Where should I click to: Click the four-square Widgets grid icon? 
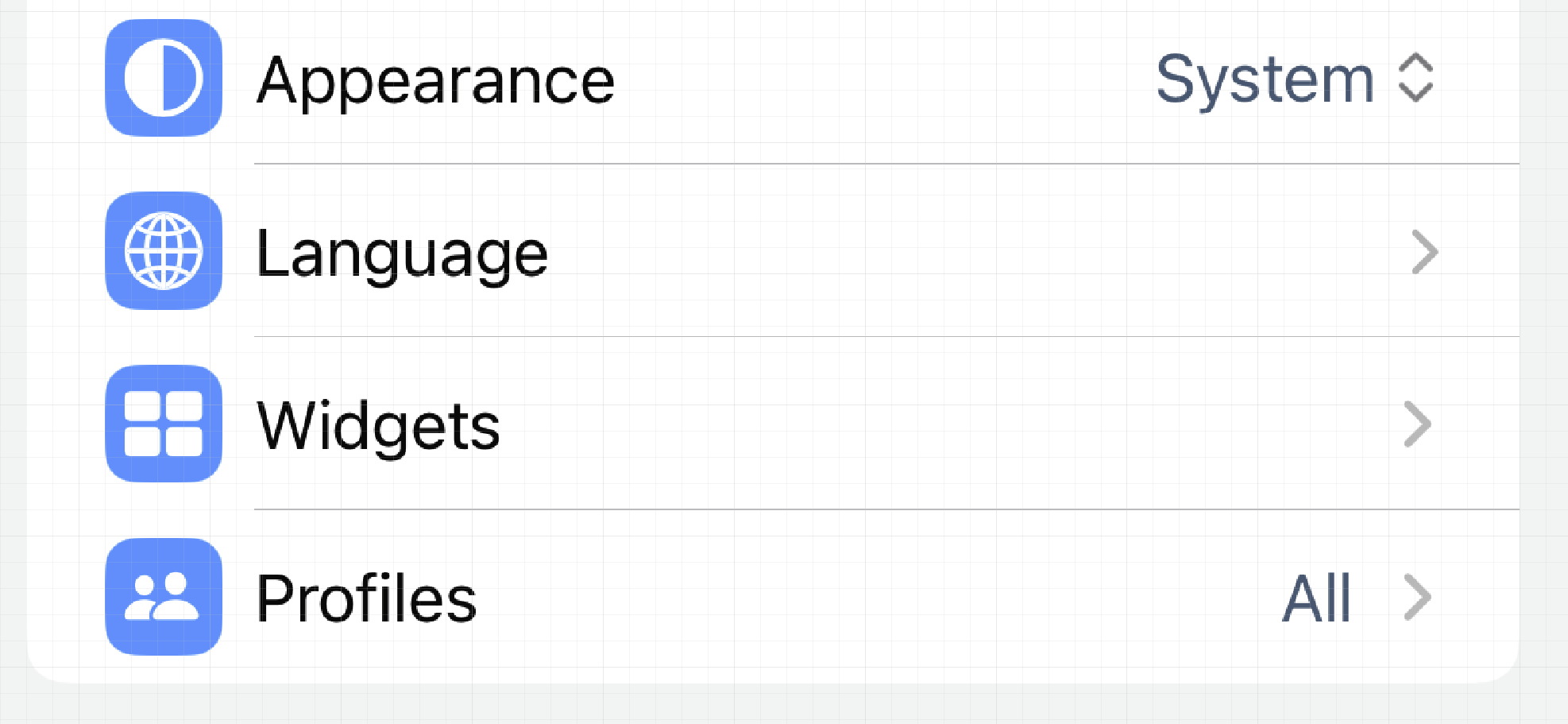click(164, 424)
